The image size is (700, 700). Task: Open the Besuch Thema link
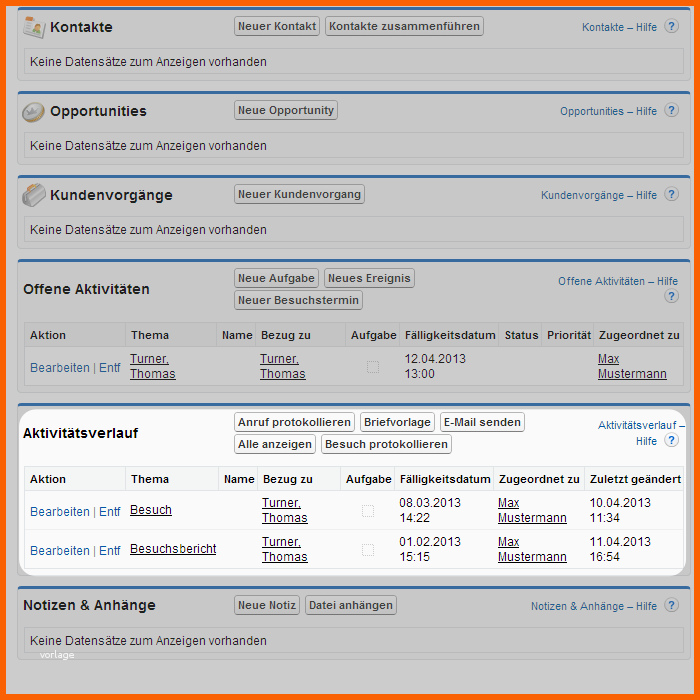(151, 510)
